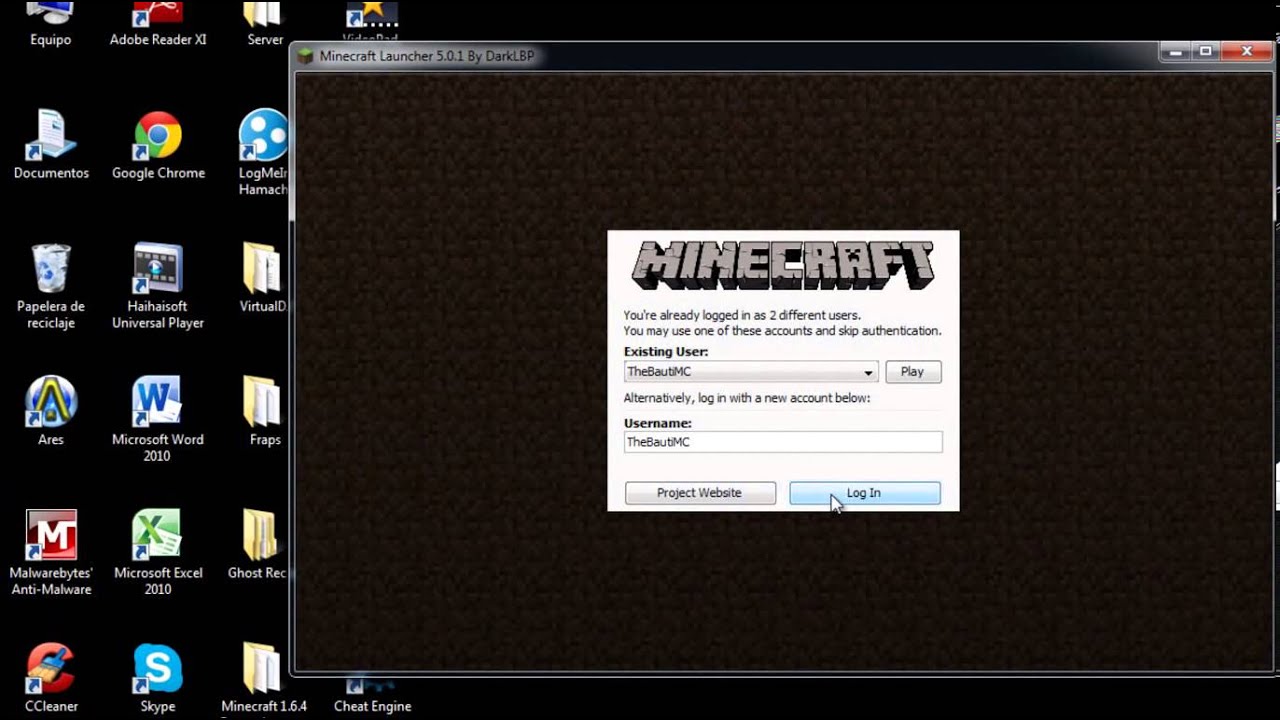The image size is (1280, 720).
Task: Maximize the Minecraft Launcher window
Action: [1206, 51]
